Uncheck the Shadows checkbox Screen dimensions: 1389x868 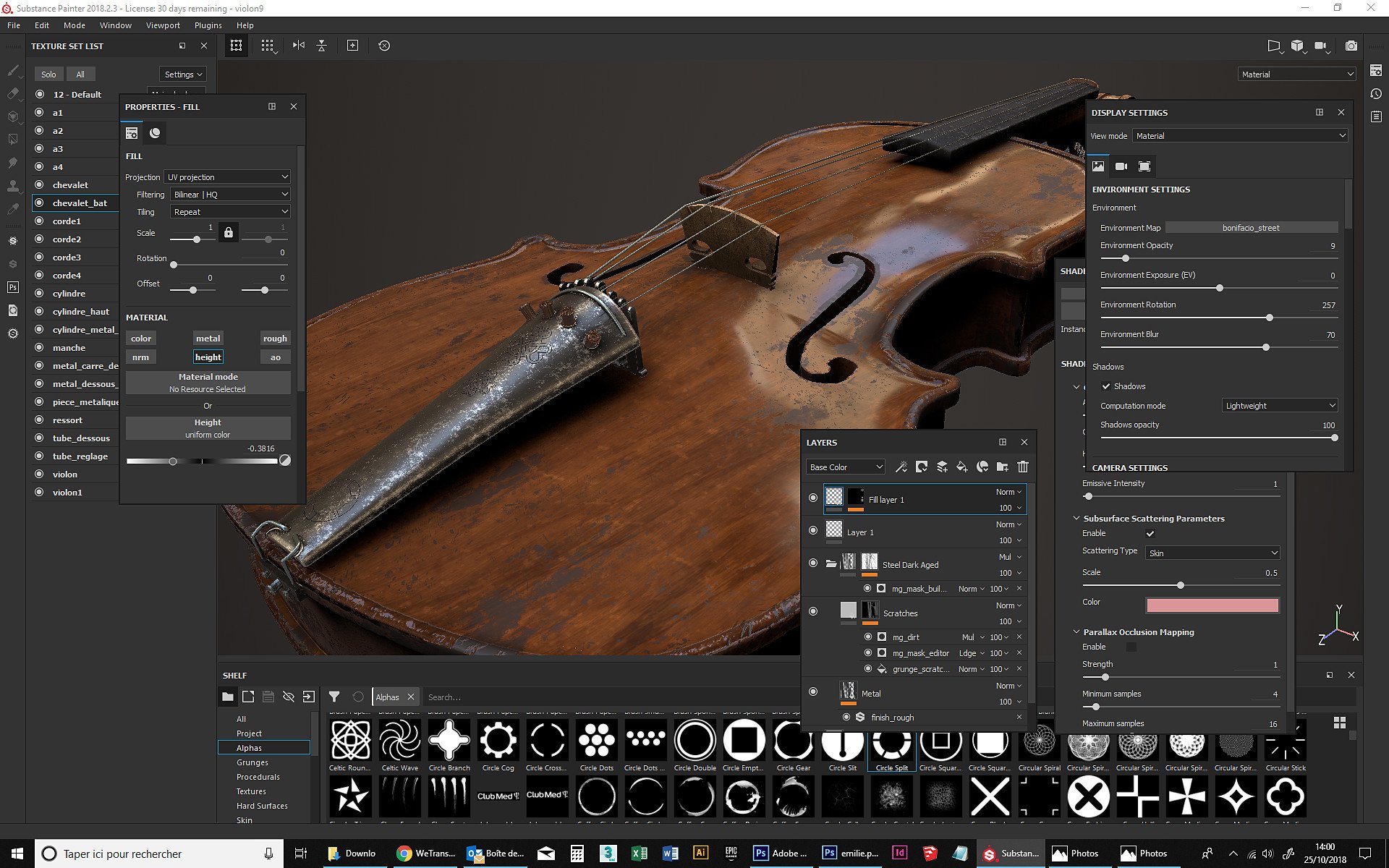[1106, 386]
